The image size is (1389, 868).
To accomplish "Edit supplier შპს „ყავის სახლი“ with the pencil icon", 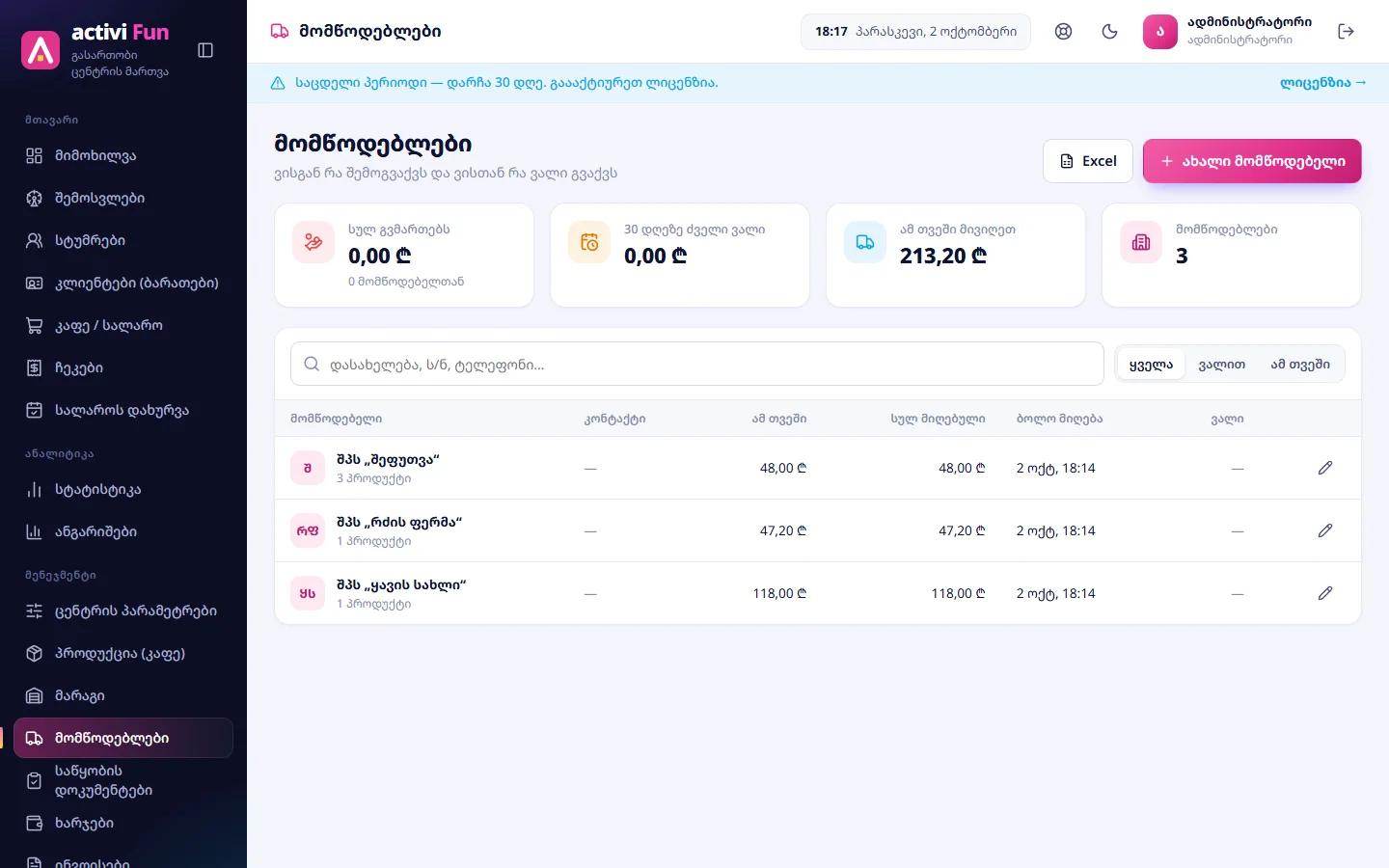I will click(x=1325, y=593).
